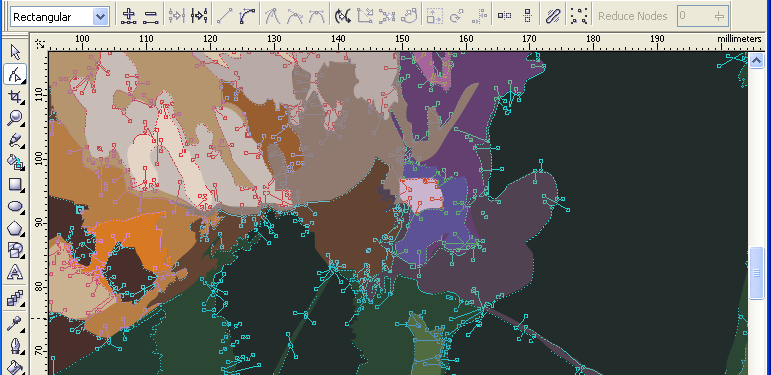This screenshot has height=375, width=771.
Task: Select the Text tool
Action: 15,272
